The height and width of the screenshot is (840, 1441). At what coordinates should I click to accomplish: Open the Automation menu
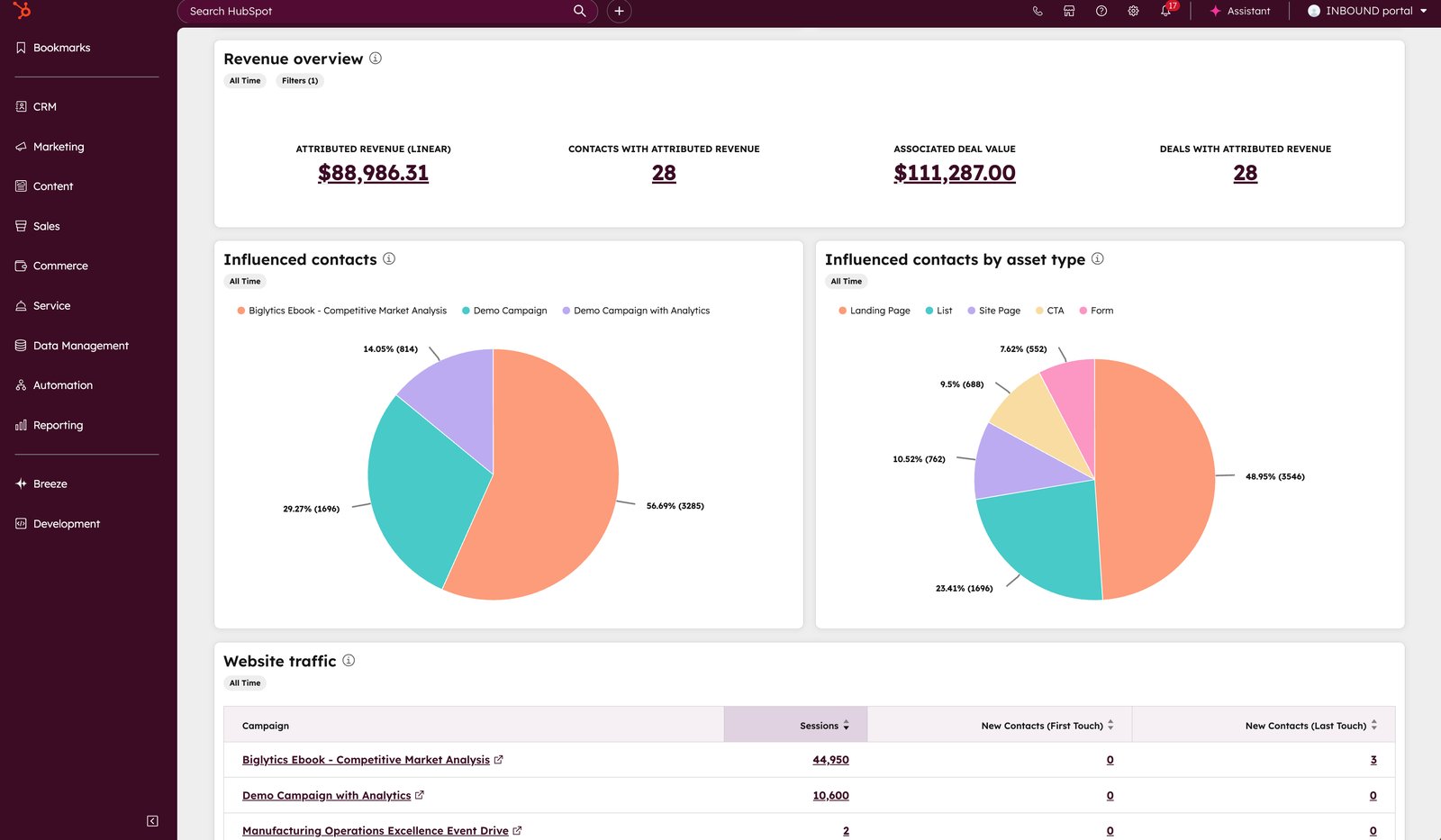click(x=54, y=385)
